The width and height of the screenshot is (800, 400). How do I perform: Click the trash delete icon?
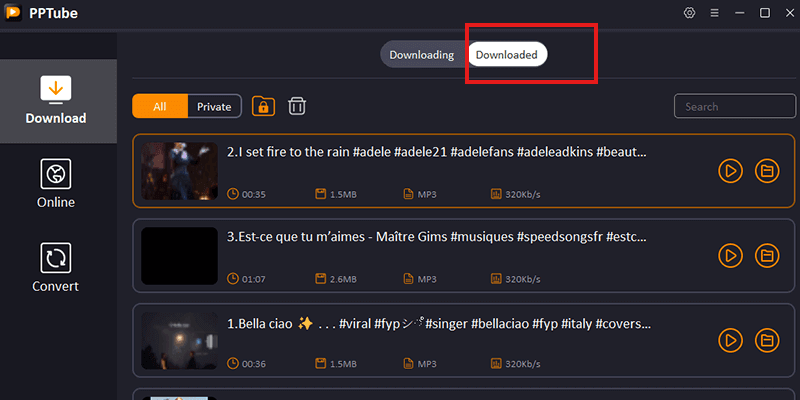point(297,106)
